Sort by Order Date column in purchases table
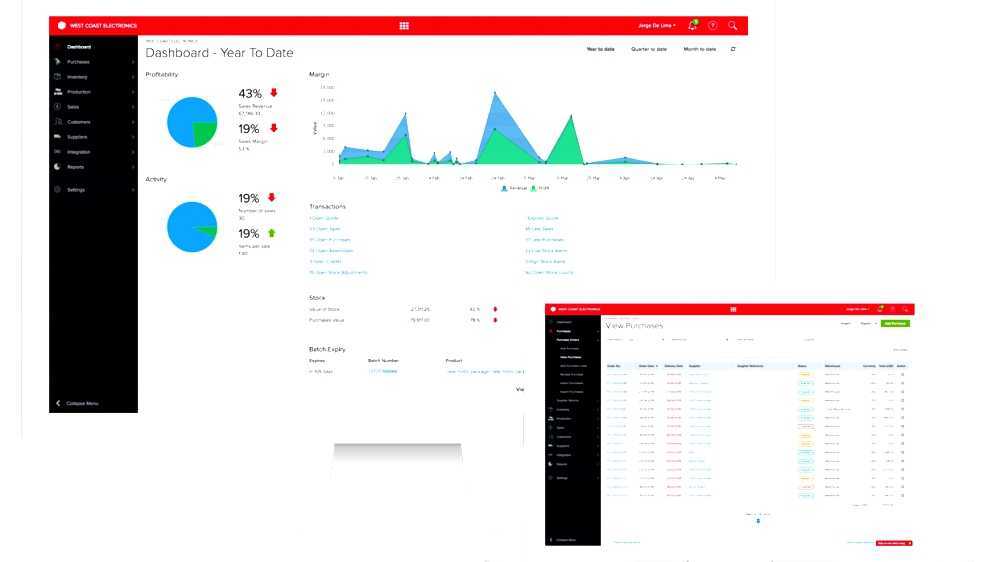The width and height of the screenshot is (1000, 562). (647, 366)
